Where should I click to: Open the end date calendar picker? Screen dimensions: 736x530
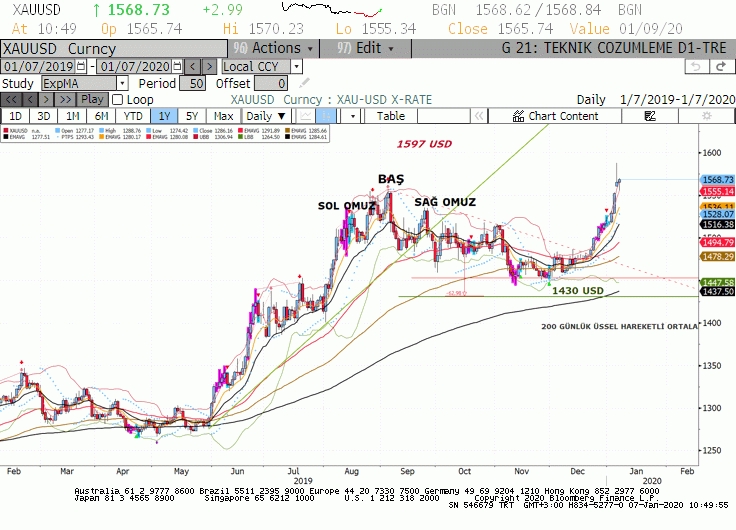point(177,66)
